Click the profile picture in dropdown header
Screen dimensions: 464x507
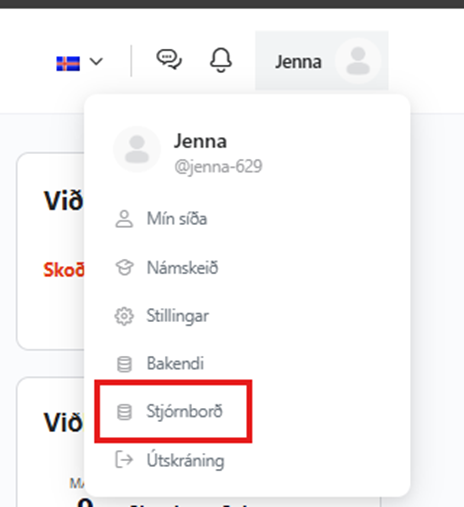point(137,149)
